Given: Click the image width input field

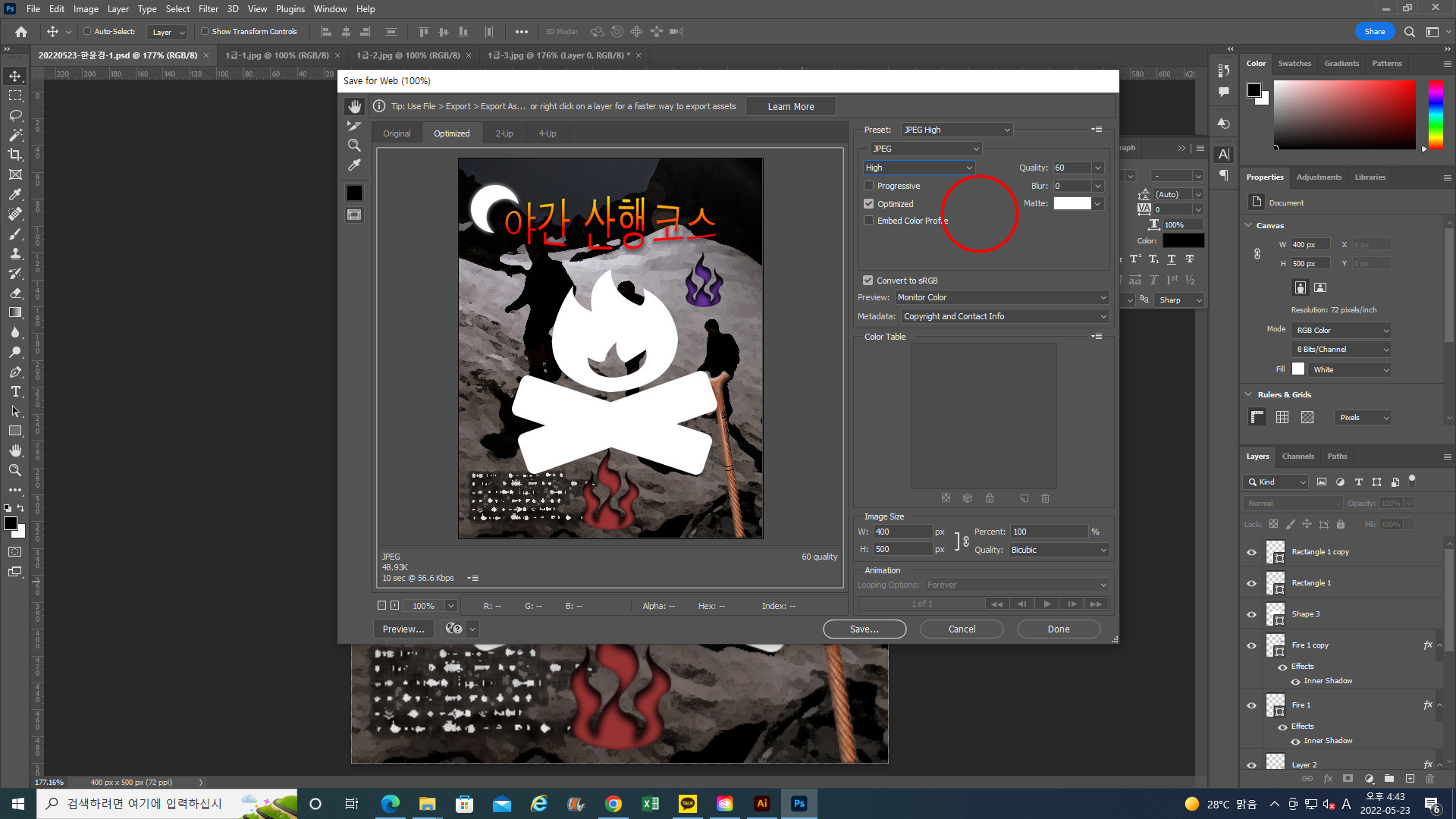Looking at the screenshot, I should (902, 532).
